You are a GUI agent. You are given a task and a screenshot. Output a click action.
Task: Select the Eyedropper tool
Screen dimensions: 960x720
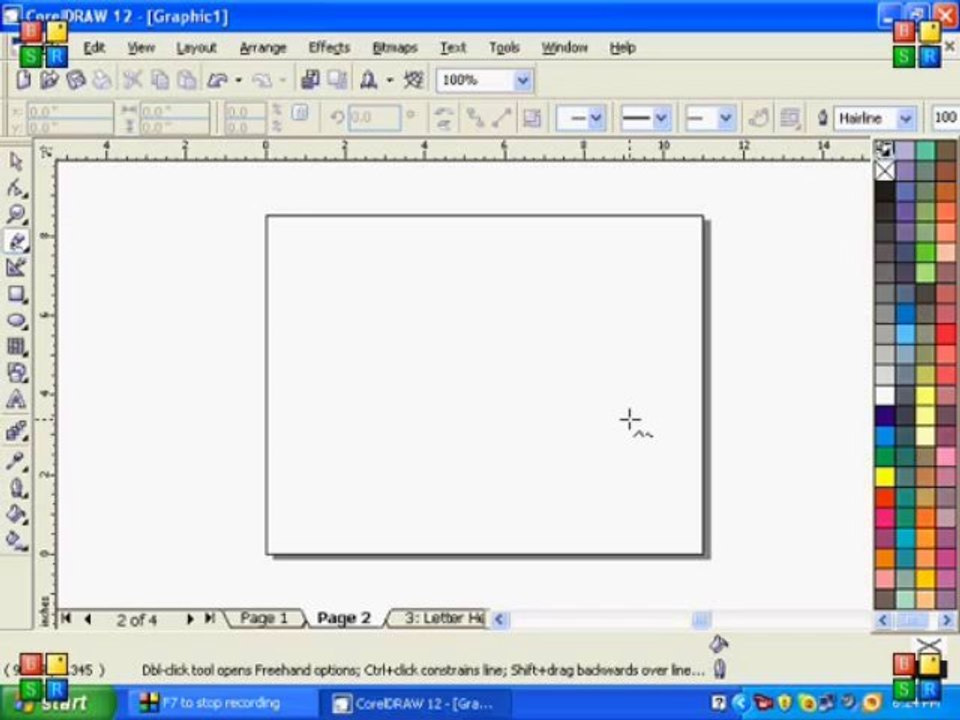[x=16, y=460]
